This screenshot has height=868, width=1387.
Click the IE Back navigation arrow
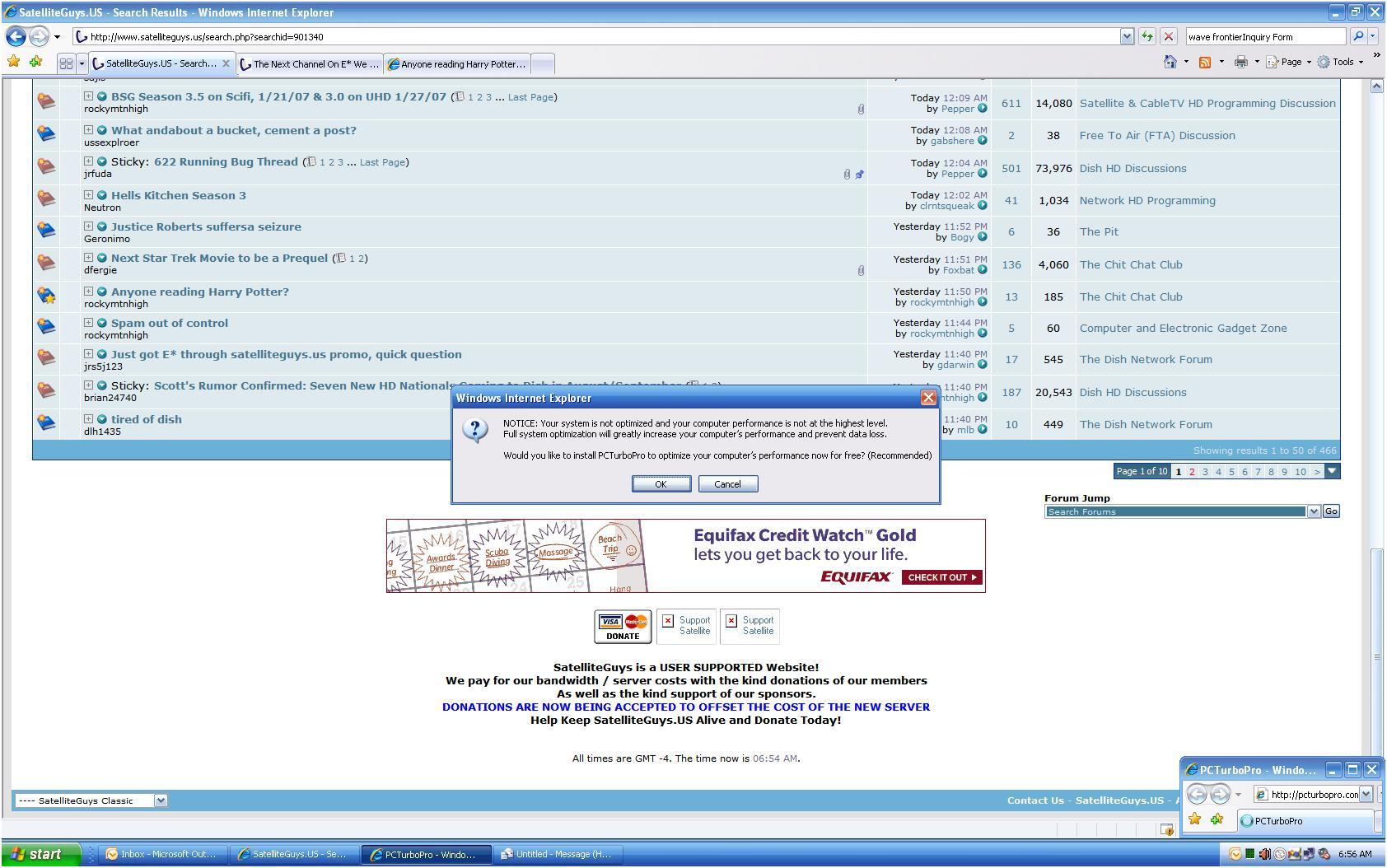coord(16,36)
